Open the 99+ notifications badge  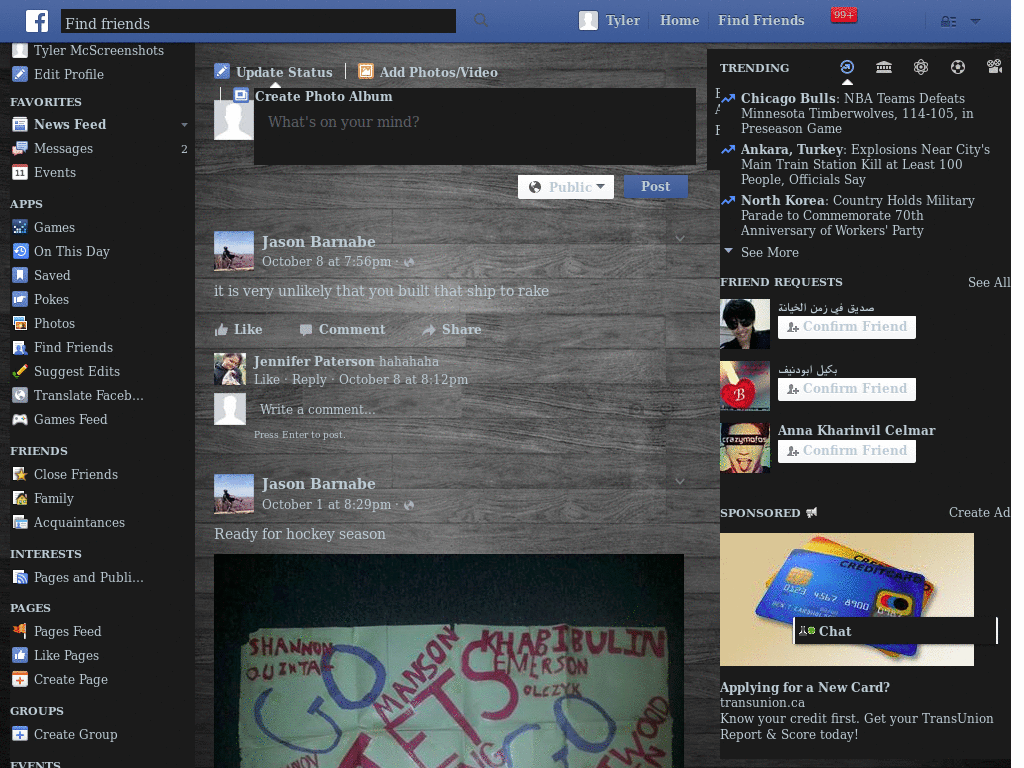point(843,14)
